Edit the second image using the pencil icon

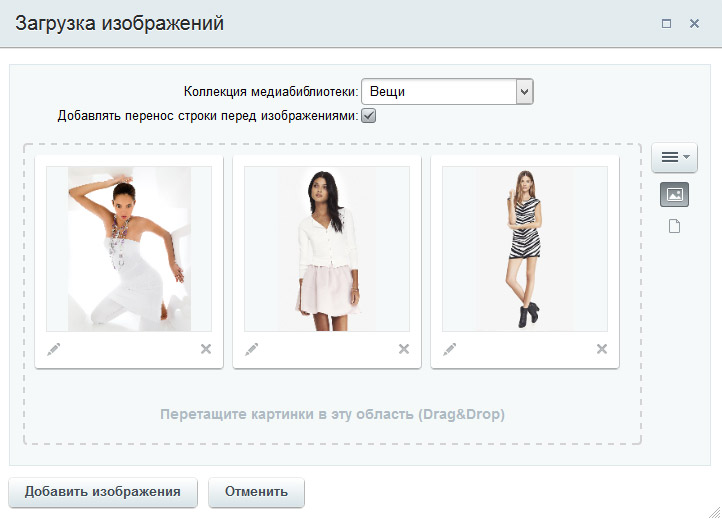tap(252, 349)
